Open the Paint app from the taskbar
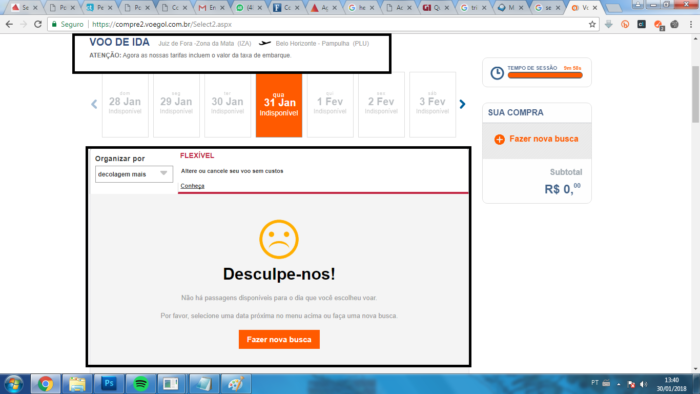This screenshot has width=700, height=394. (x=236, y=384)
